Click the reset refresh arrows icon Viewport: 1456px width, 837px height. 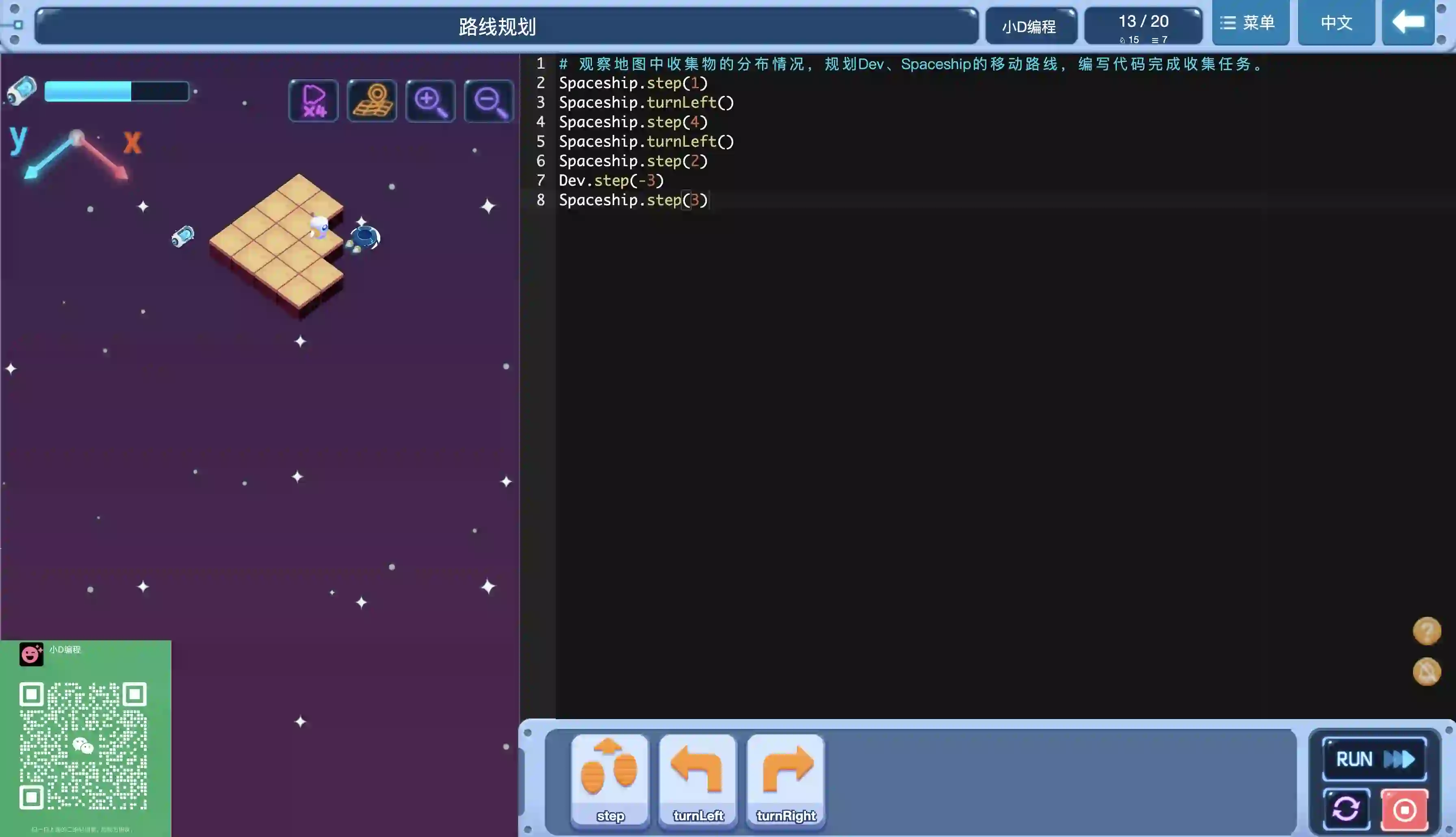coord(1346,809)
